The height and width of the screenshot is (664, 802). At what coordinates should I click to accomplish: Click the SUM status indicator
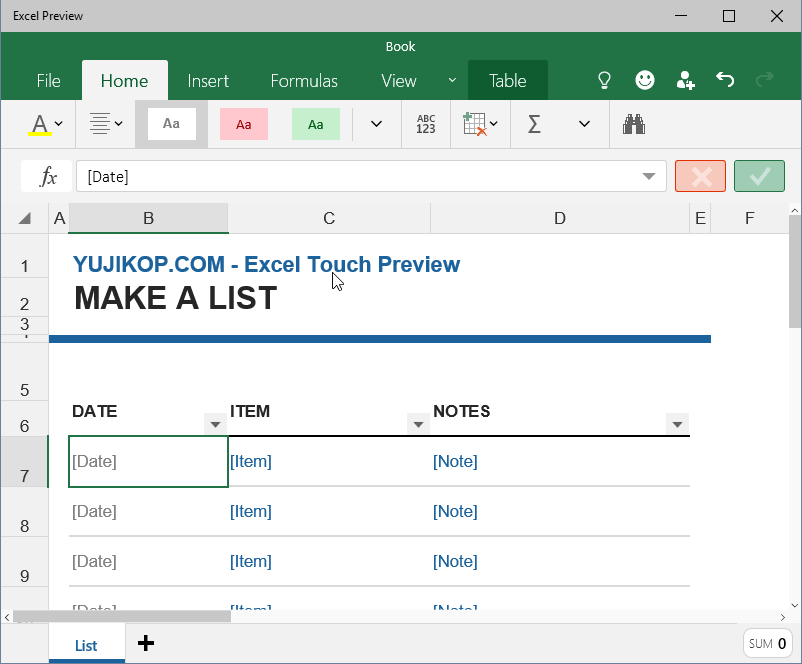(767, 644)
